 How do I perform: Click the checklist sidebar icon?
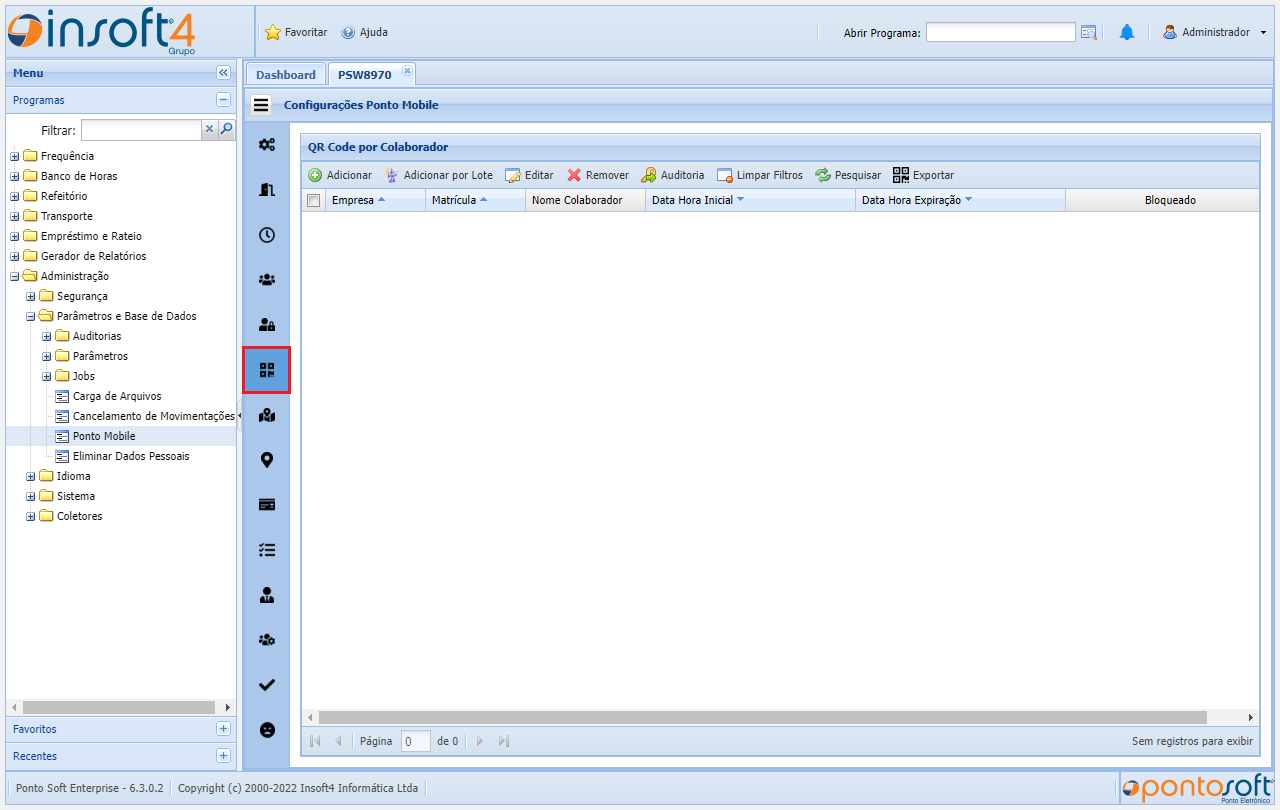266,550
